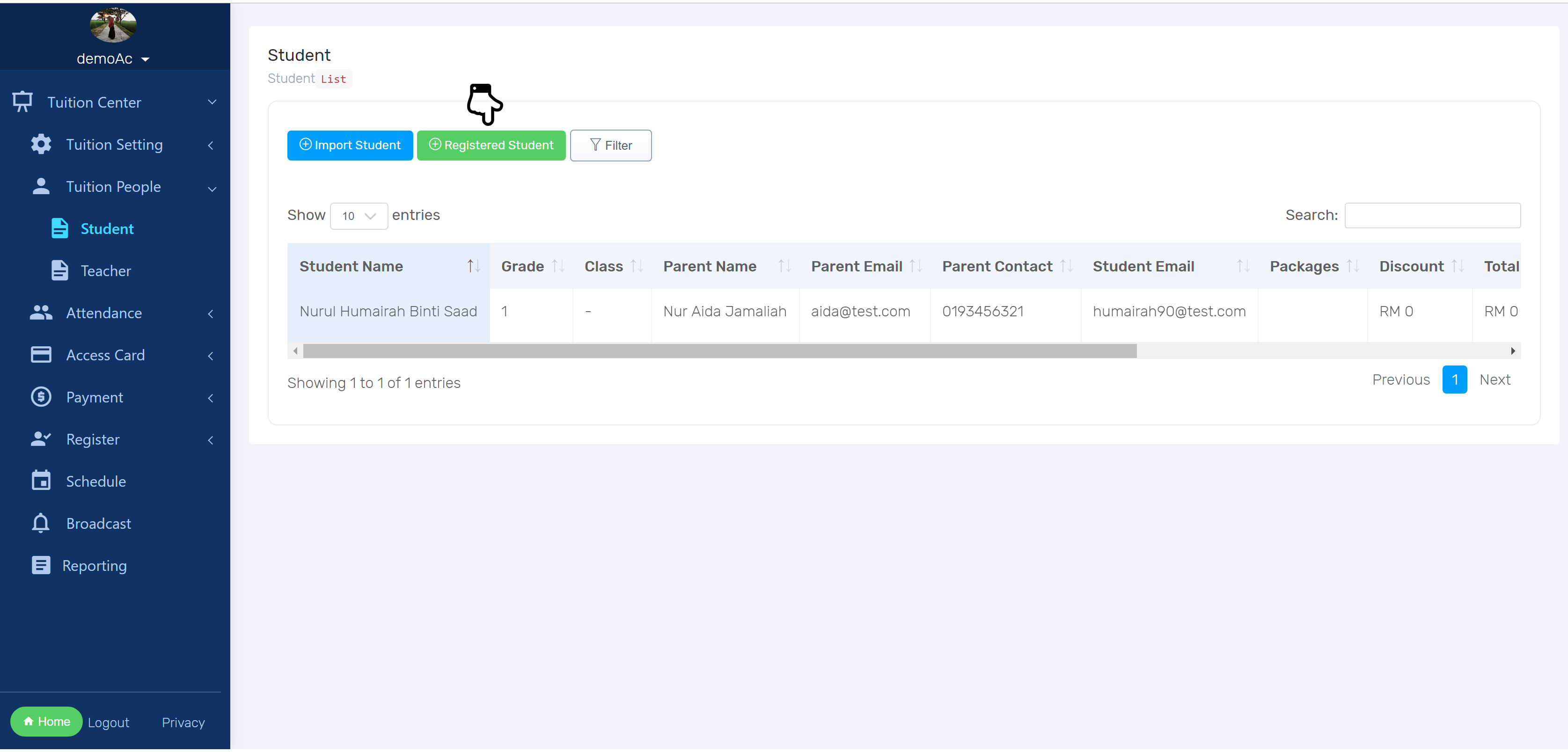Sort by Discount column arrows
The width and height of the screenshot is (1568, 752).
pos(1457,266)
